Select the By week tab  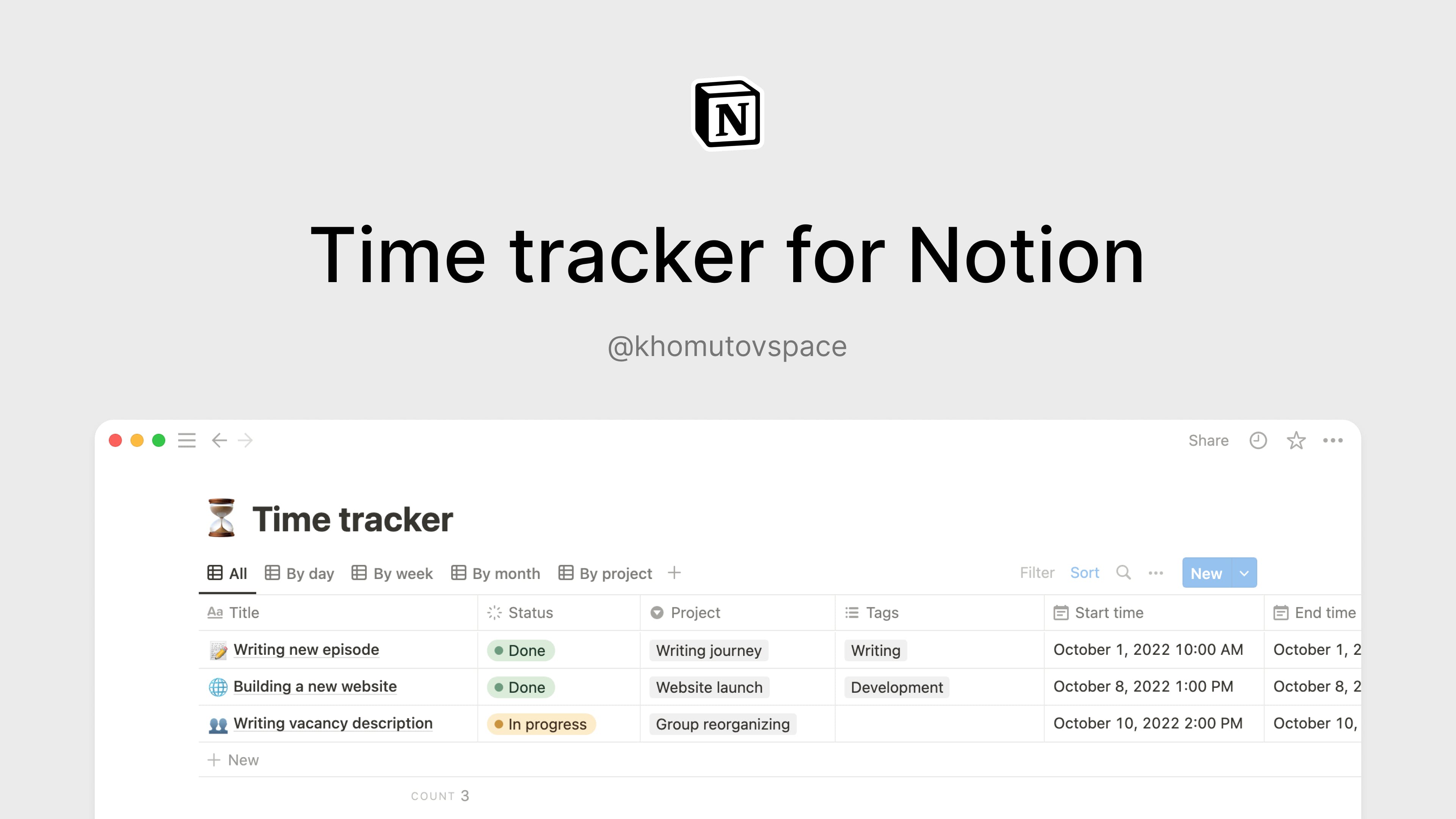point(393,573)
